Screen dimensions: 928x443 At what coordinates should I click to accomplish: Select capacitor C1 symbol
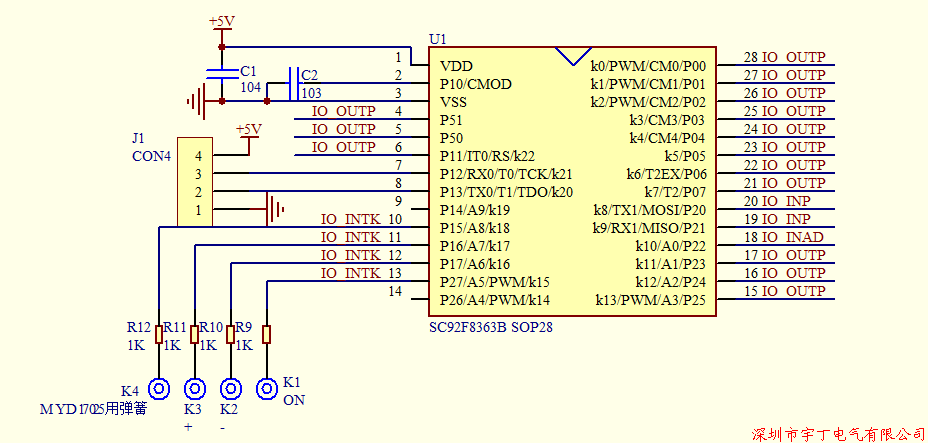pyautogui.click(x=222, y=74)
